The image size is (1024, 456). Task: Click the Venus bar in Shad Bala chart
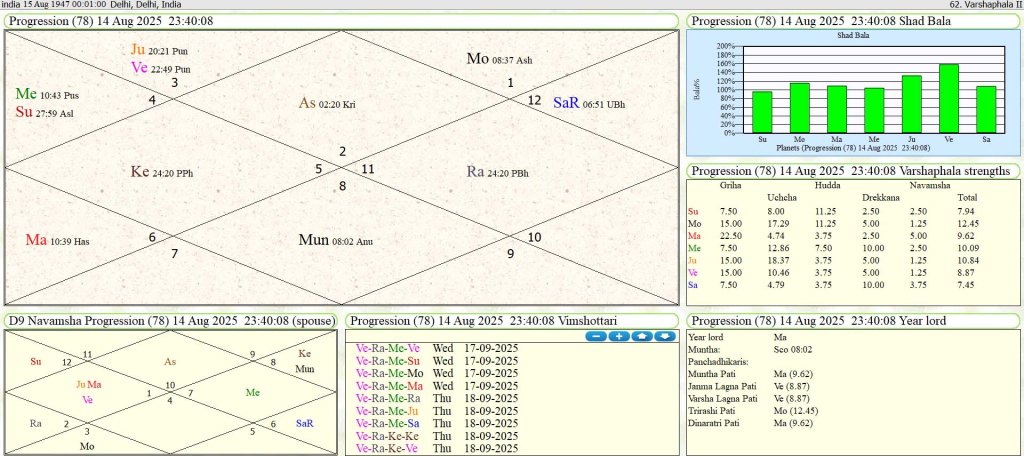point(948,98)
